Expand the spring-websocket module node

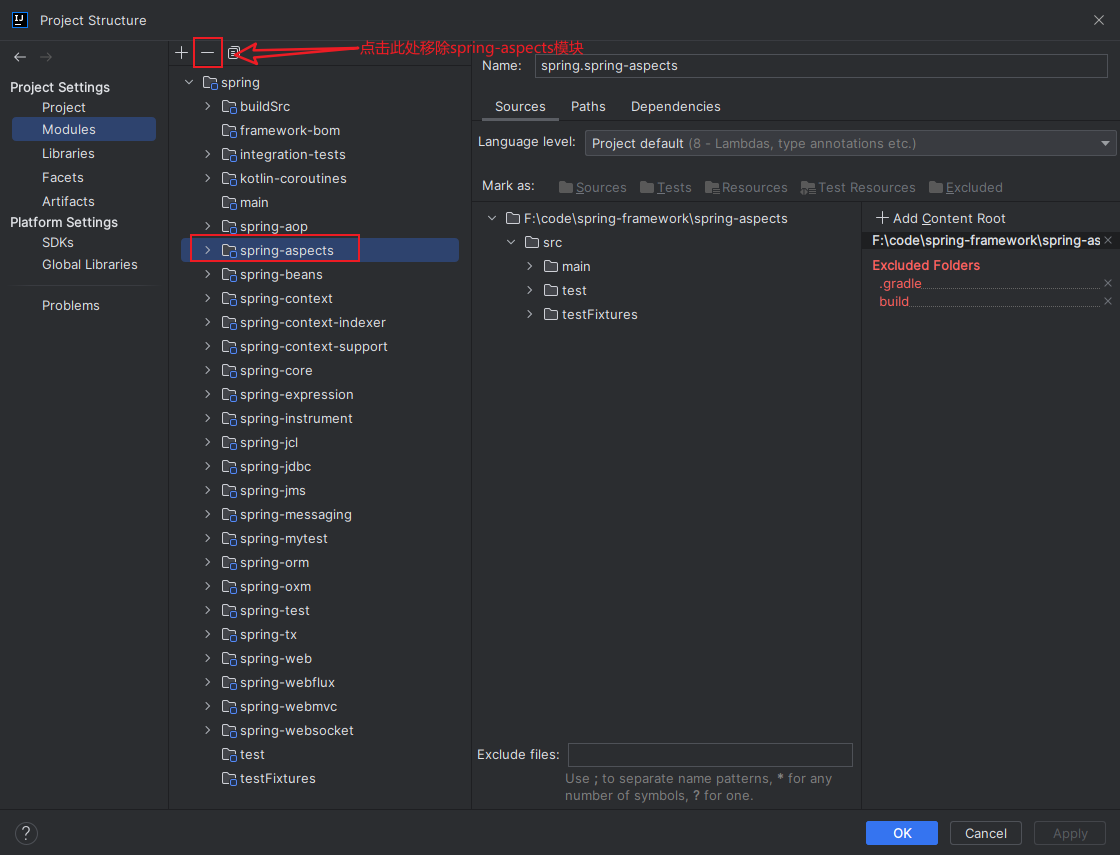[208, 731]
